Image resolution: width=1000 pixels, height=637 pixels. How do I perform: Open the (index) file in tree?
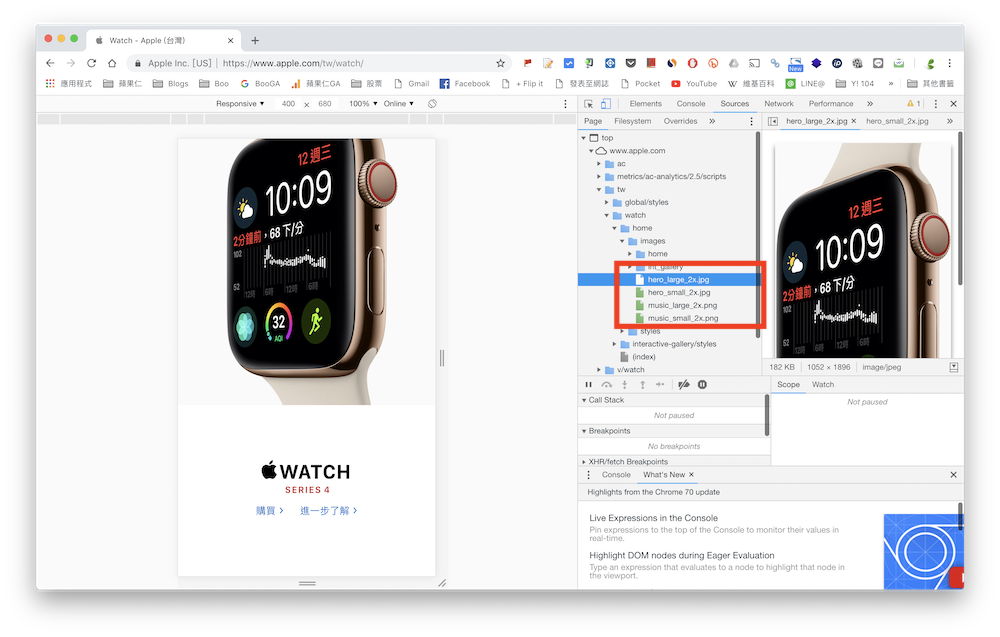tap(643, 357)
